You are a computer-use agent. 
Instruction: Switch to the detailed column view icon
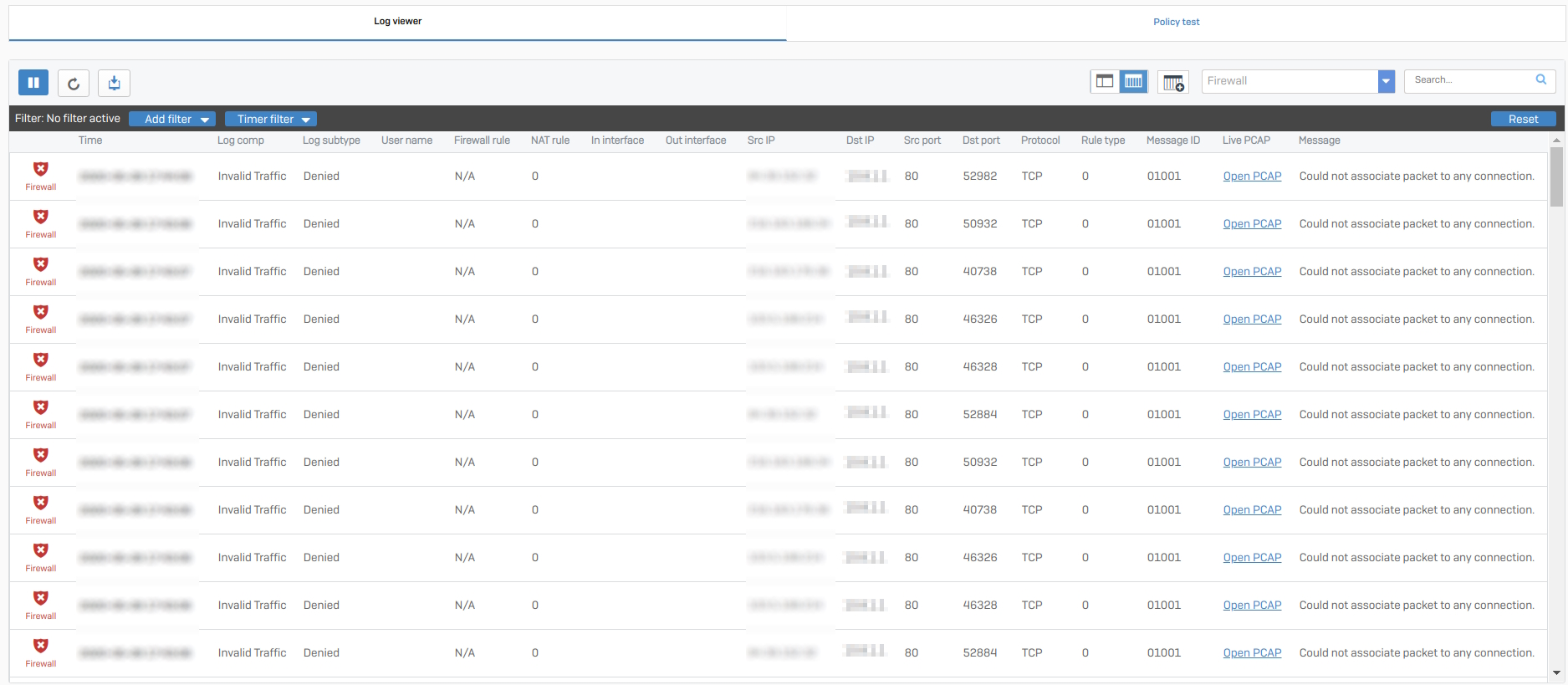(1133, 81)
